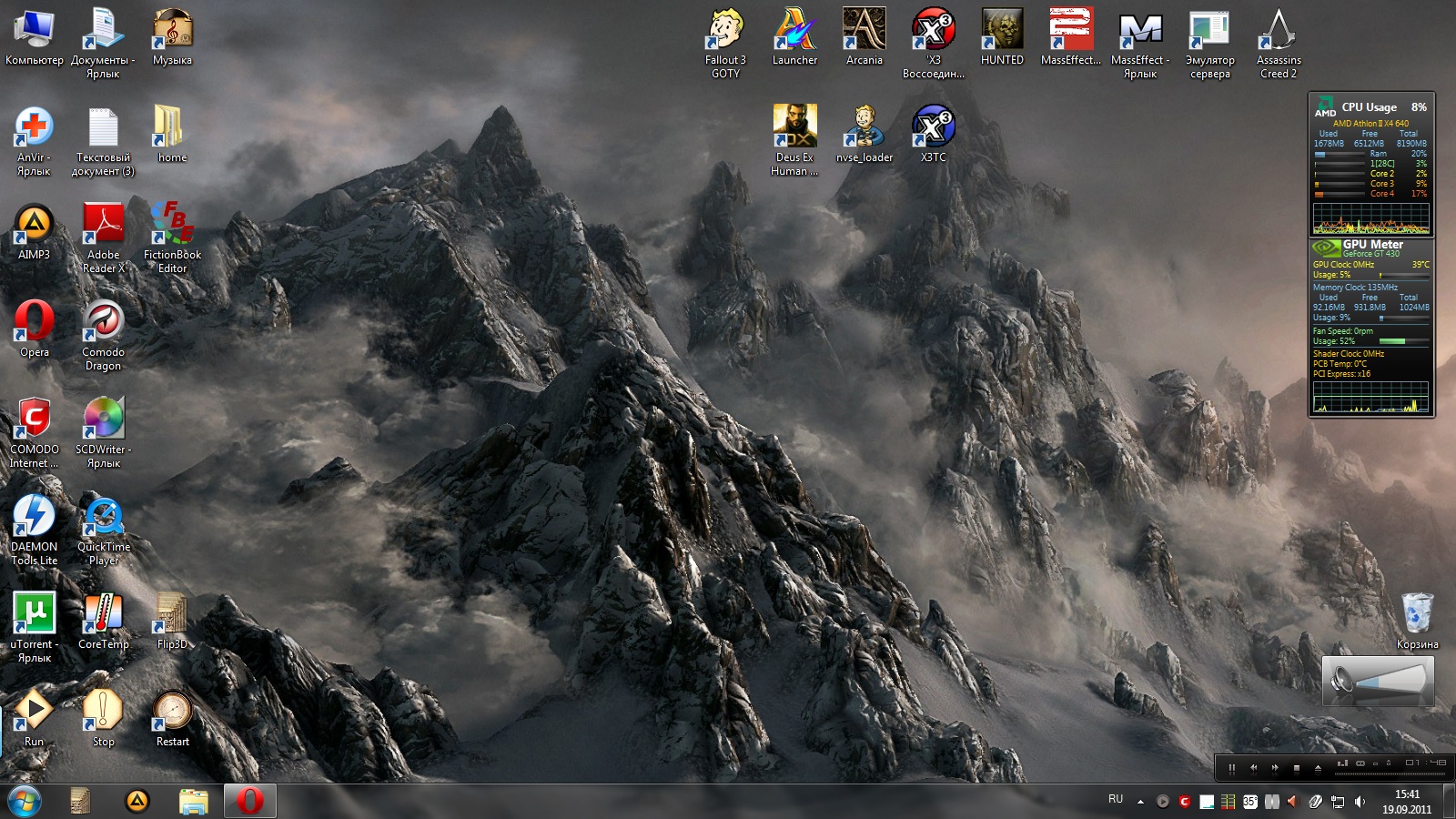Open the DAEMON Tools Lite shortcut

click(x=34, y=518)
